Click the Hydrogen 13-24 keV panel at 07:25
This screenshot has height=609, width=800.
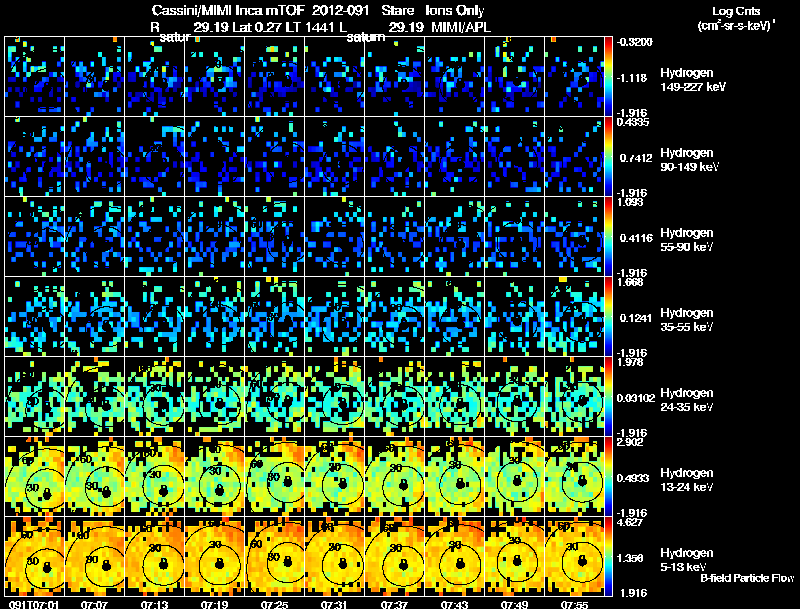[274, 476]
